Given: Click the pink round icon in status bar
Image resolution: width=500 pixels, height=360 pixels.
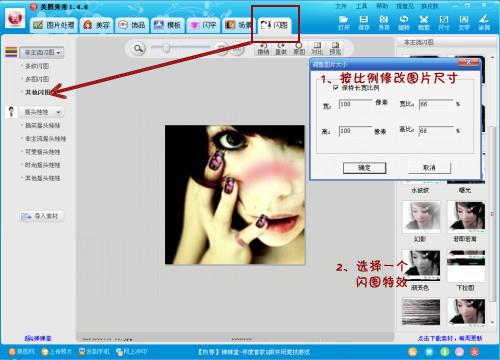Looking at the screenshot, I should click(460, 351).
